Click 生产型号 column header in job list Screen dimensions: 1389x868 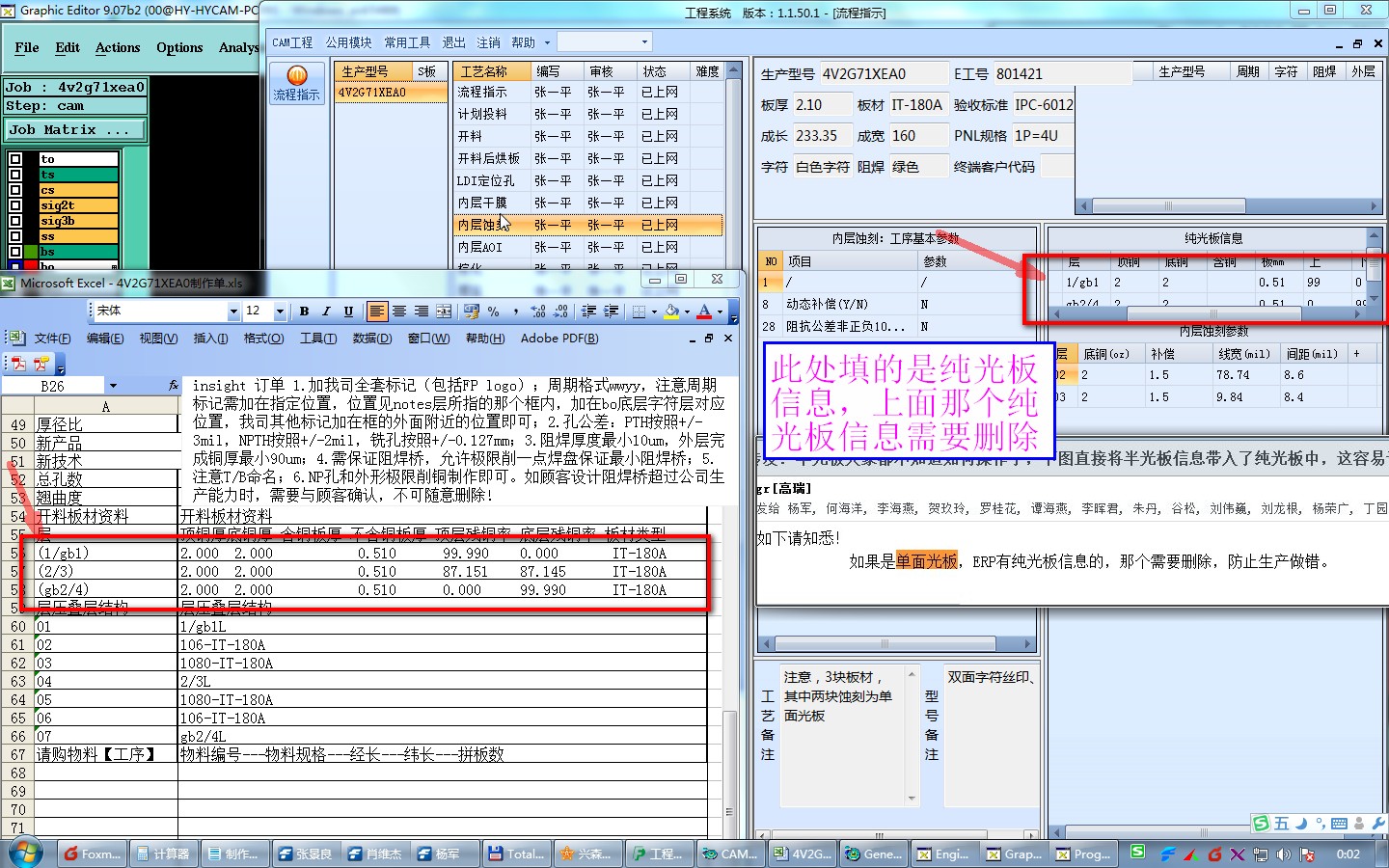click(x=373, y=71)
